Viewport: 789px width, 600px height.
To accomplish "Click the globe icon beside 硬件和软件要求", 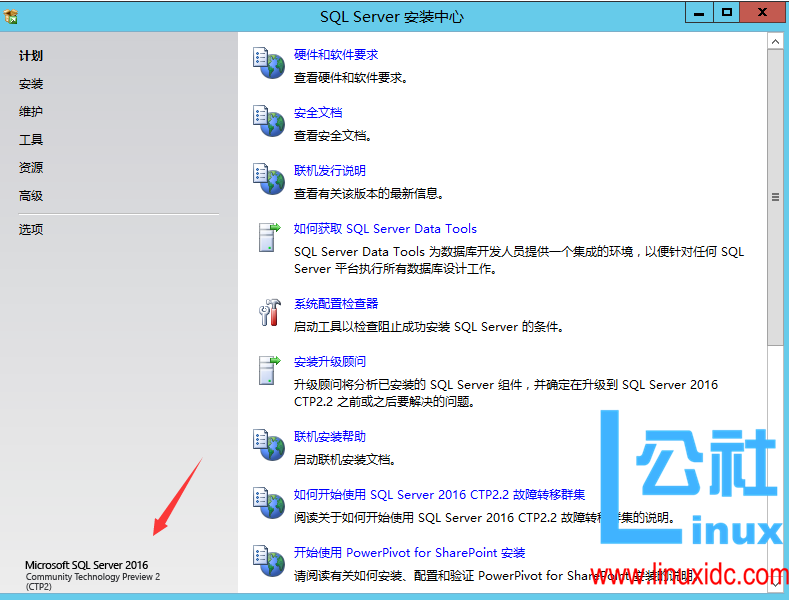I will click(269, 63).
